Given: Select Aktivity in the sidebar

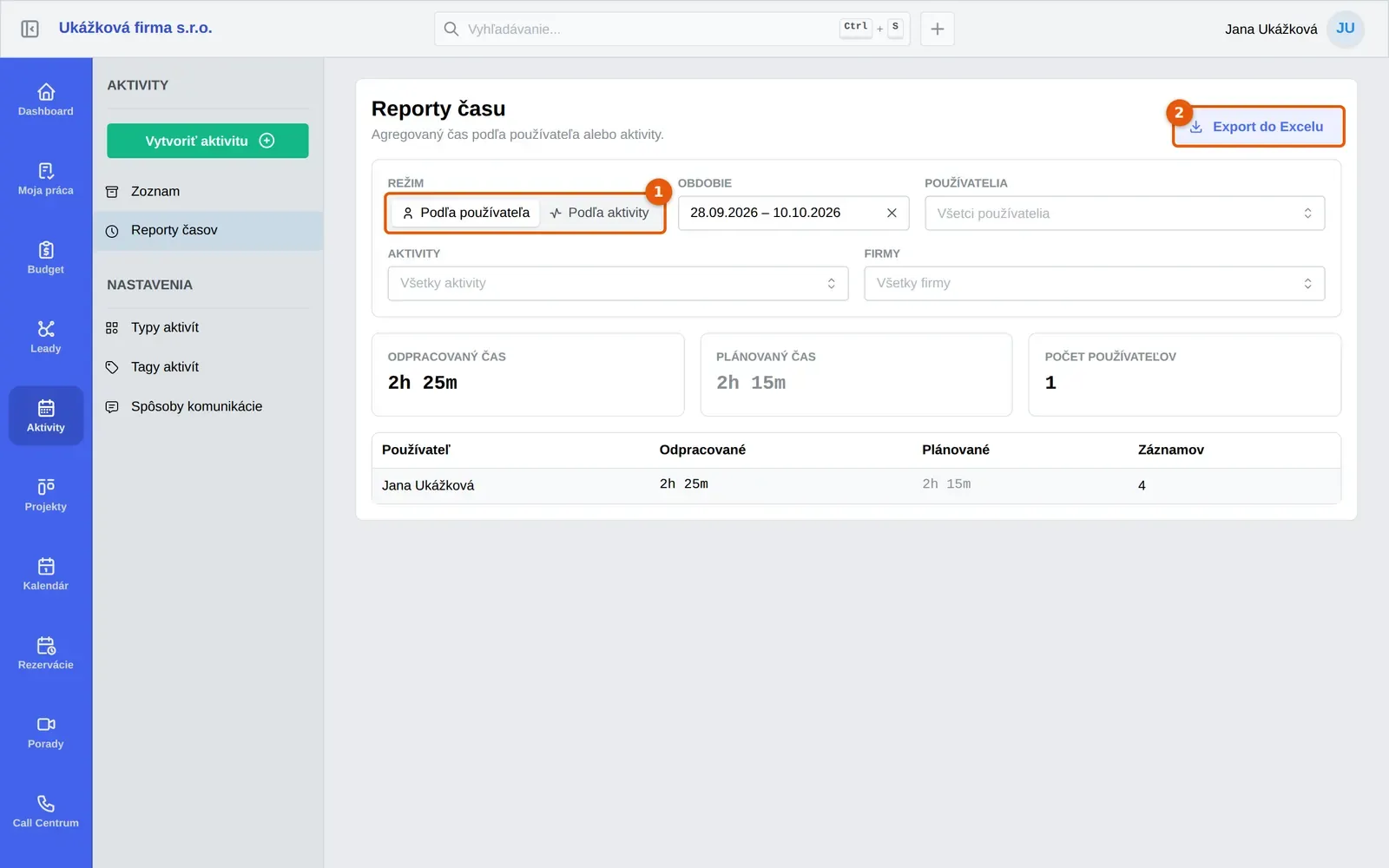Looking at the screenshot, I should coord(46,416).
